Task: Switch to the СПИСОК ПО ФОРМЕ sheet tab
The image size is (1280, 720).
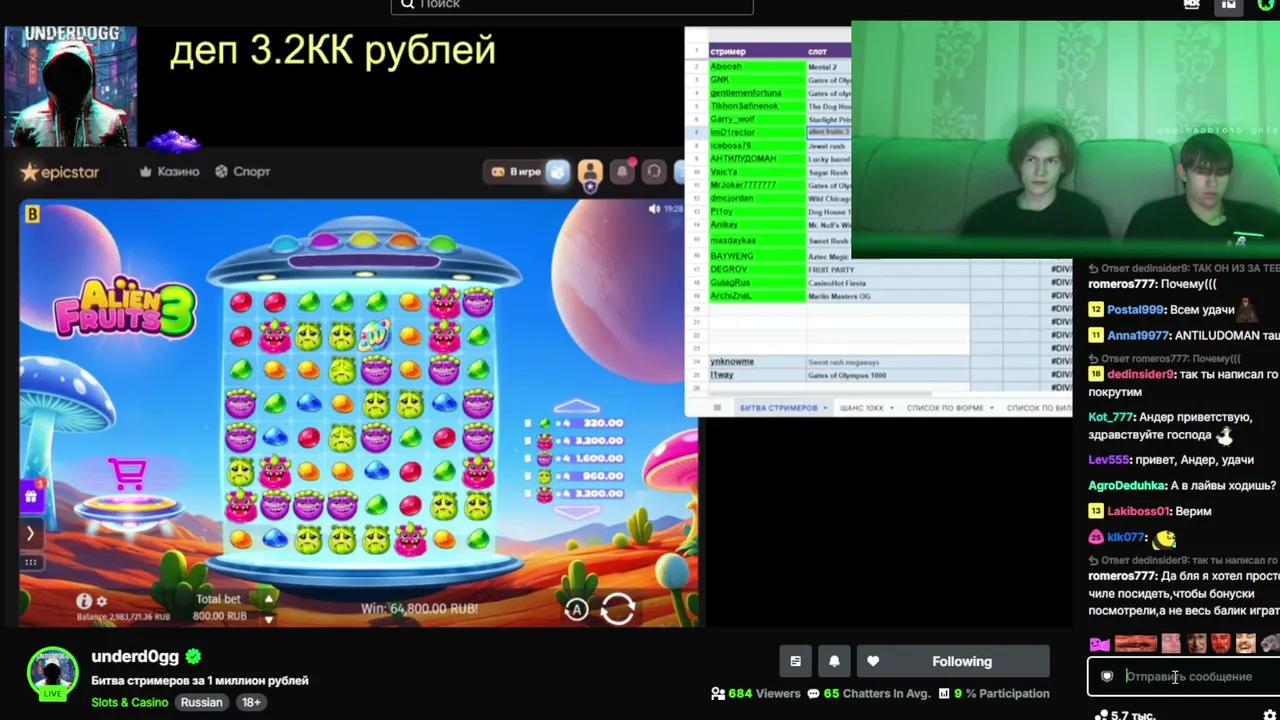Action: [944, 408]
